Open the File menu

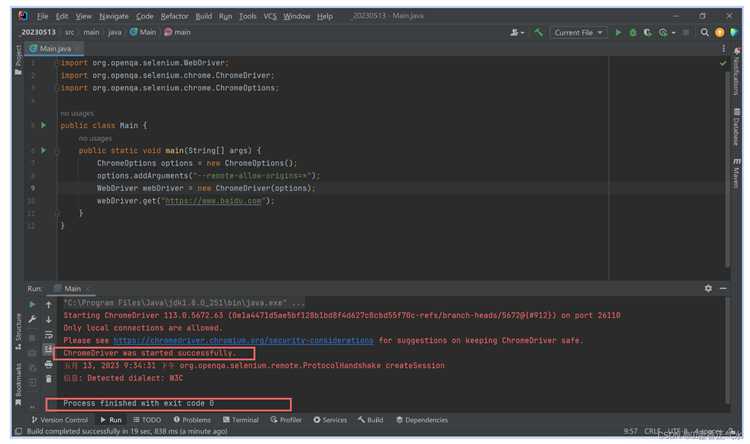(42, 16)
